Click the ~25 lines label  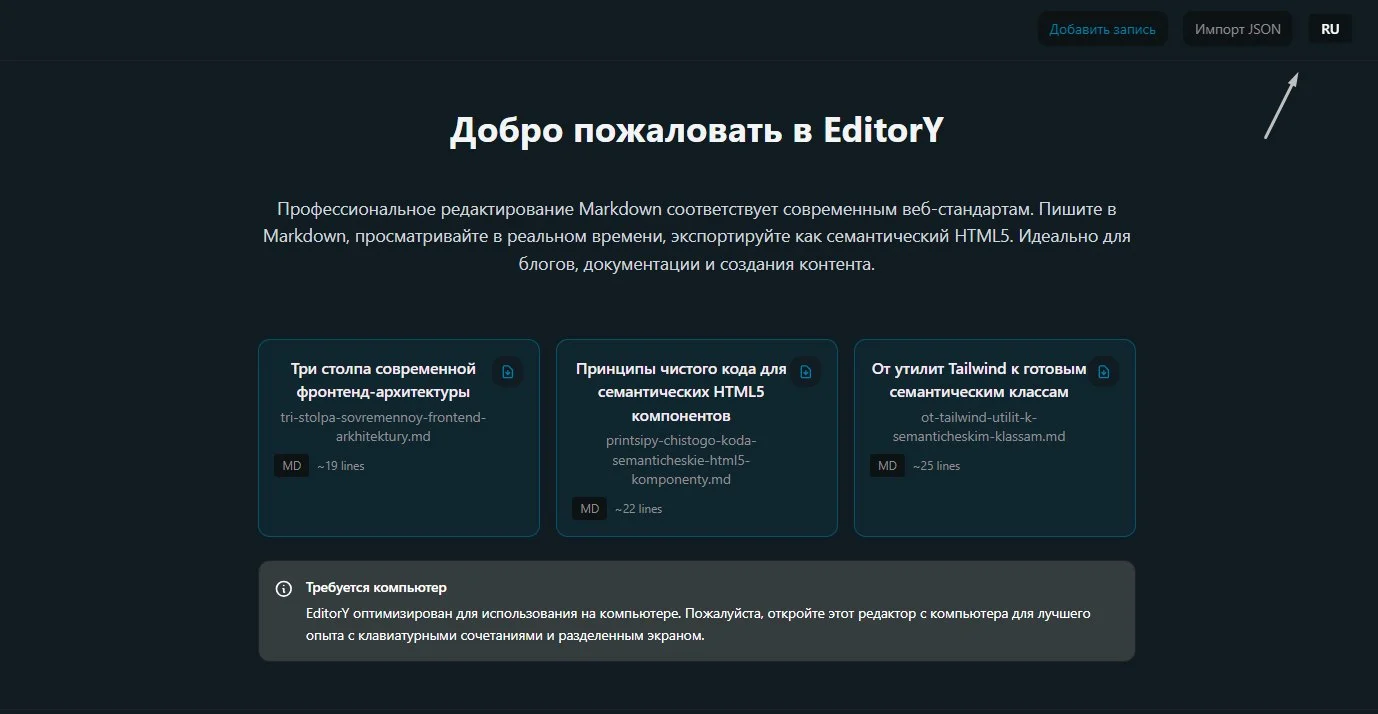click(936, 466)
